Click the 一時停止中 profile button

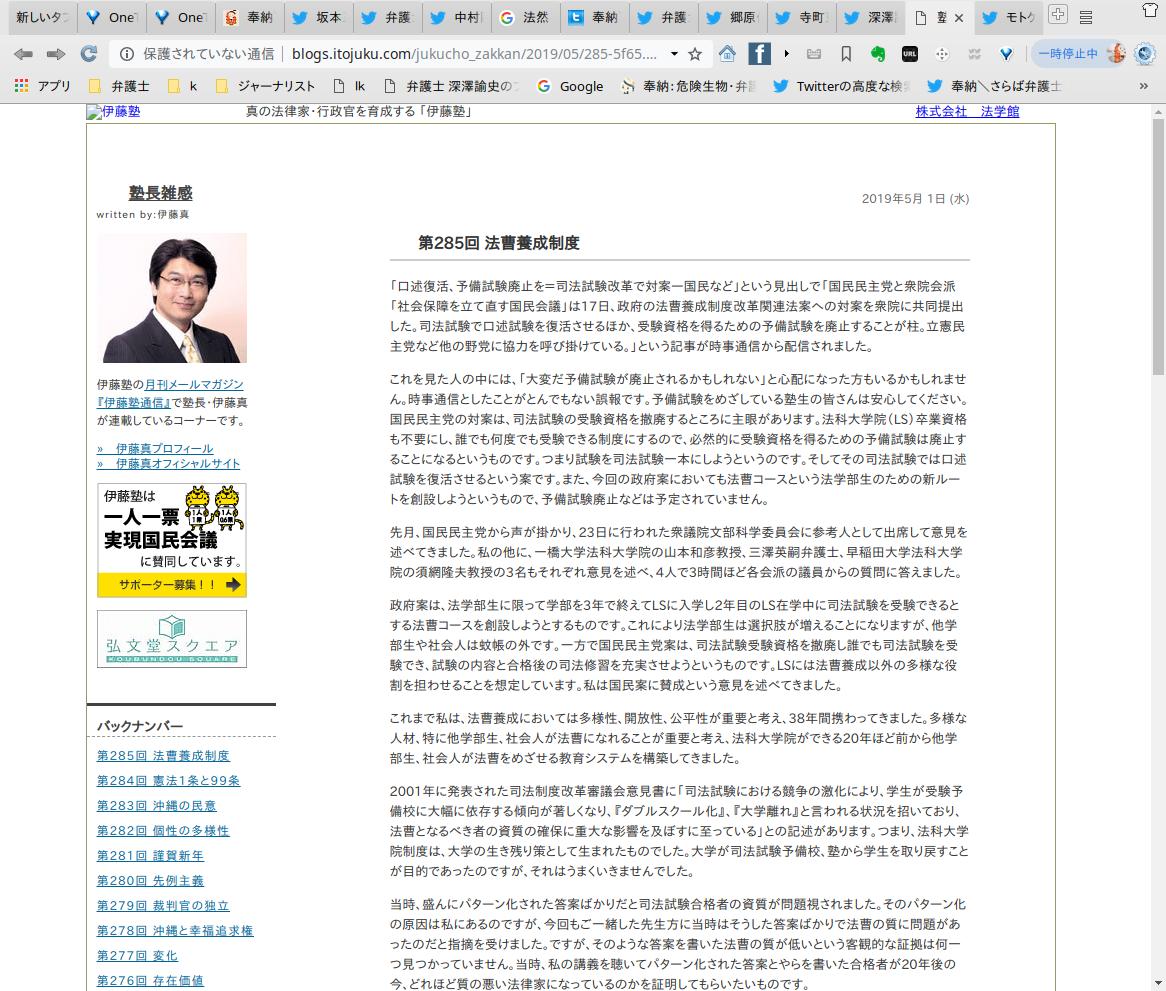click(x=1079, y=54)
